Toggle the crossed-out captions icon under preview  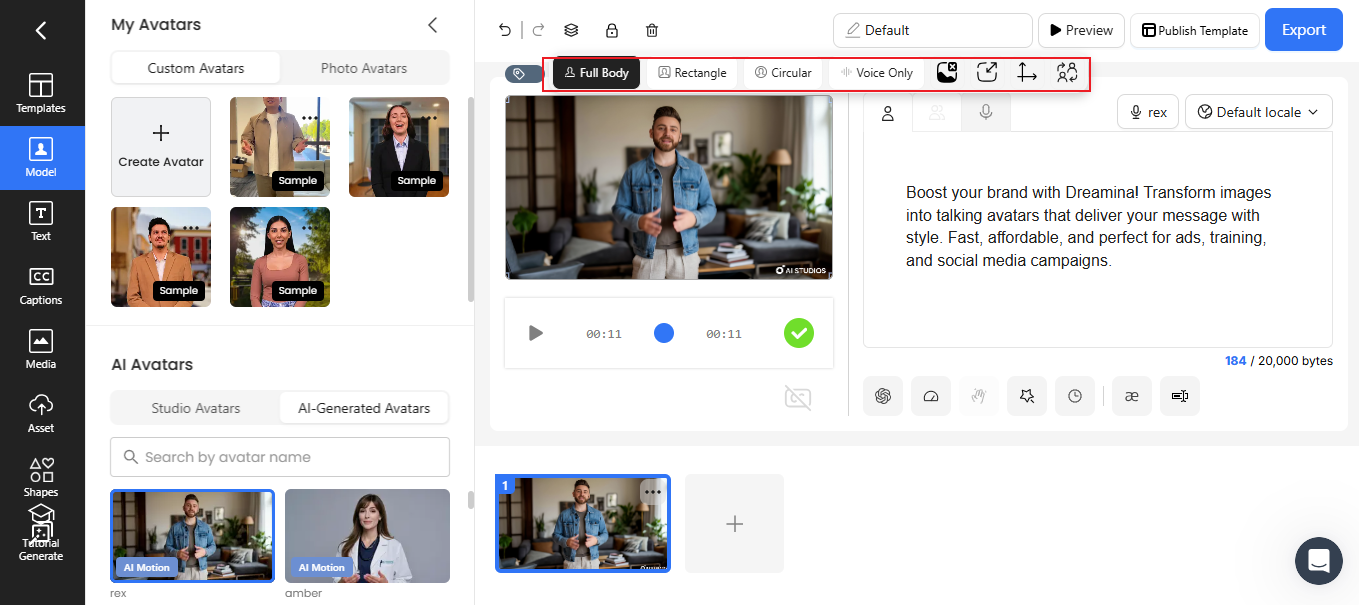coord(798,398)
